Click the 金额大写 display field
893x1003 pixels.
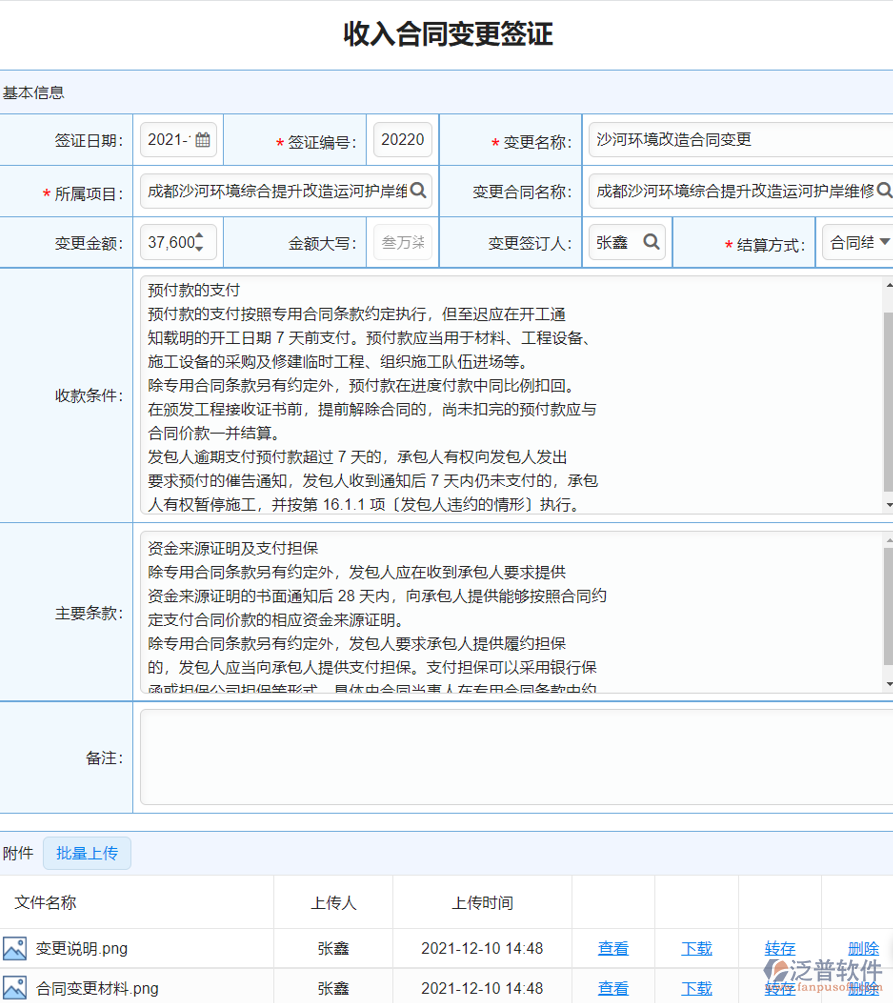tap(402, 242)
